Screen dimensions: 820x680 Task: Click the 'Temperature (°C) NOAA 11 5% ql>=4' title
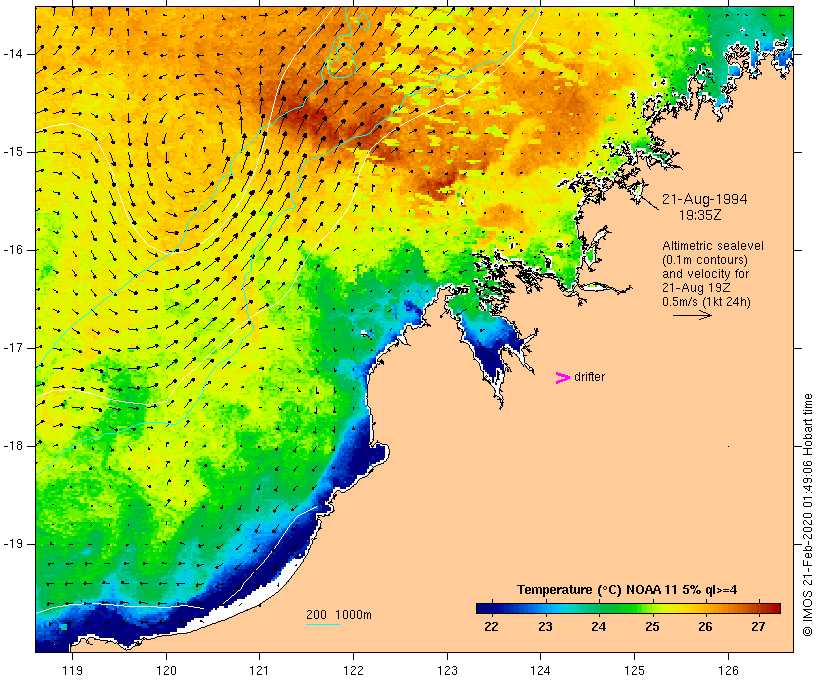coord(627,590)
